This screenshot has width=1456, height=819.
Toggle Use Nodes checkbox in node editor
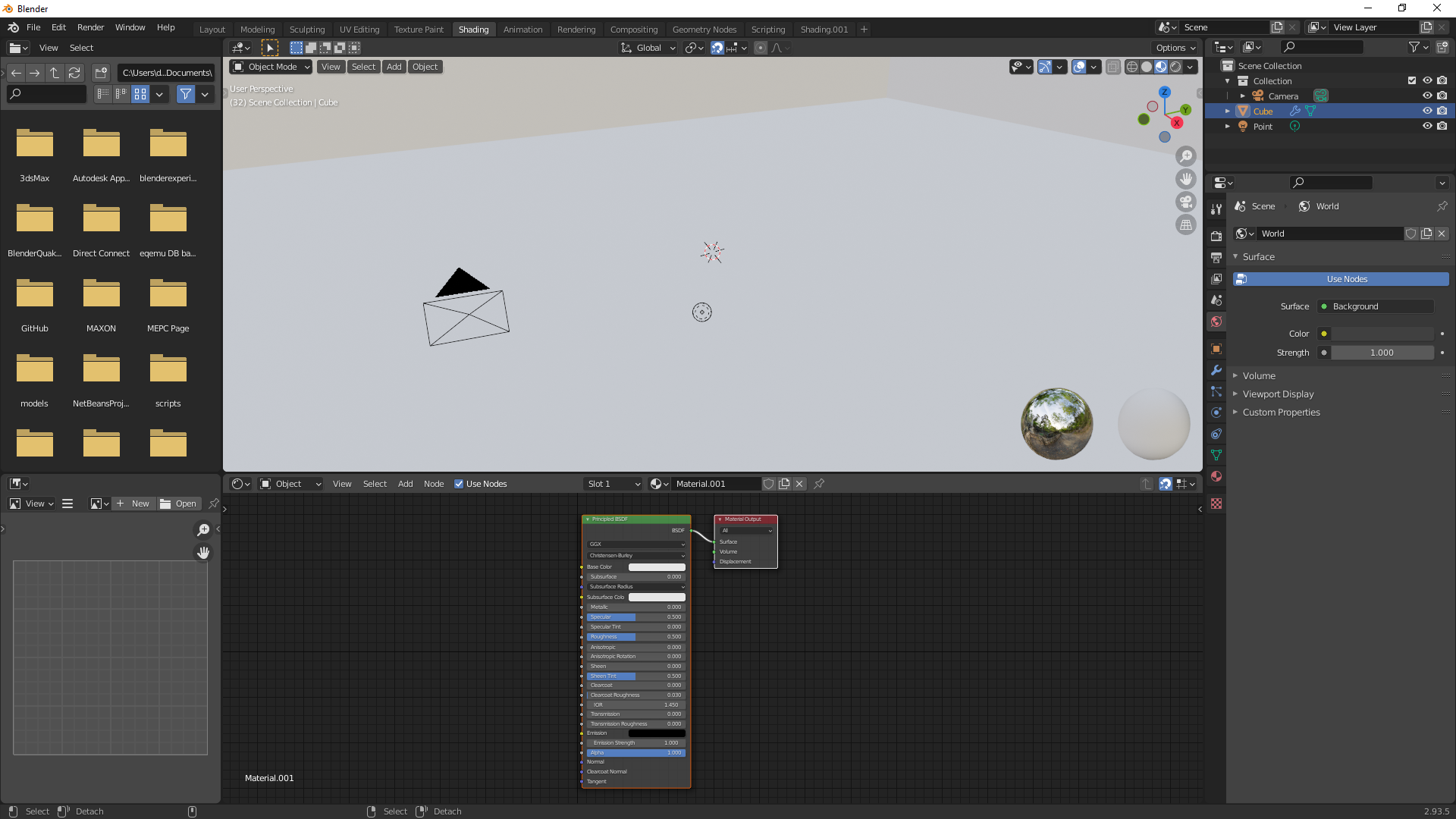click(459, 484)
